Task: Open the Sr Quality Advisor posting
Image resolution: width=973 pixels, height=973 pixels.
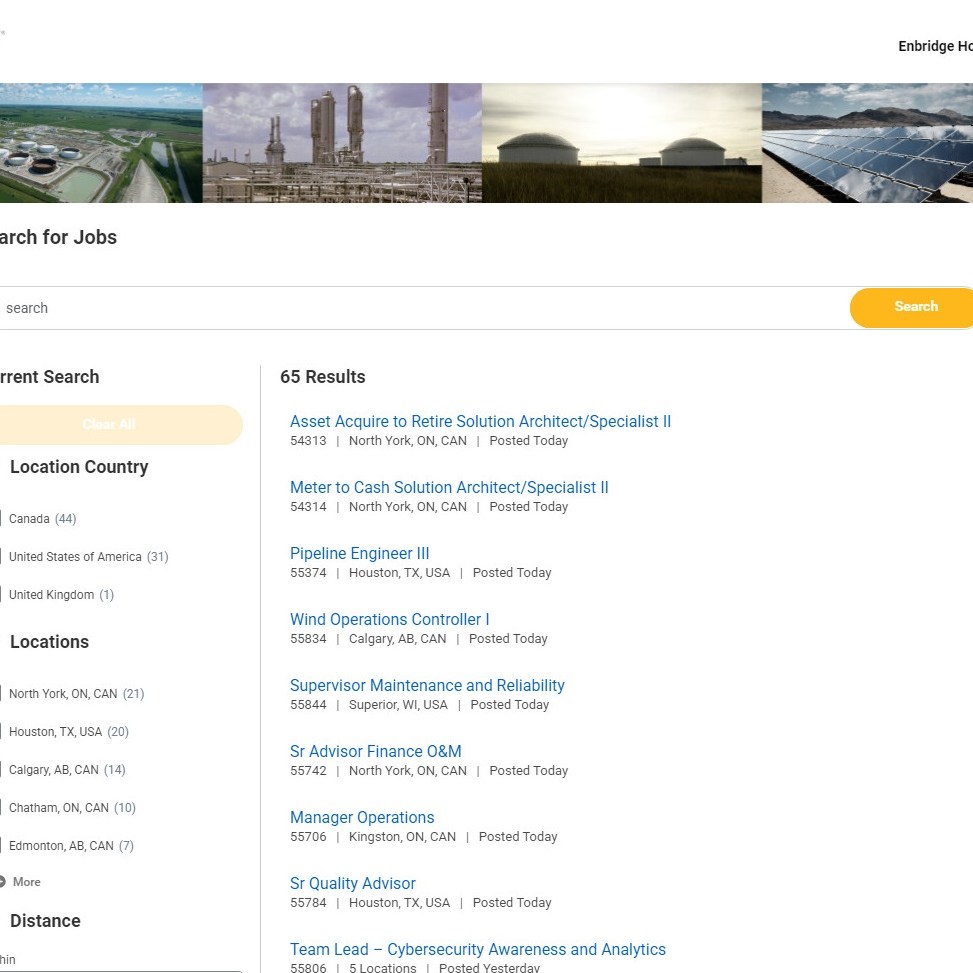Action: pyautogui.click(x=352, y=883)
